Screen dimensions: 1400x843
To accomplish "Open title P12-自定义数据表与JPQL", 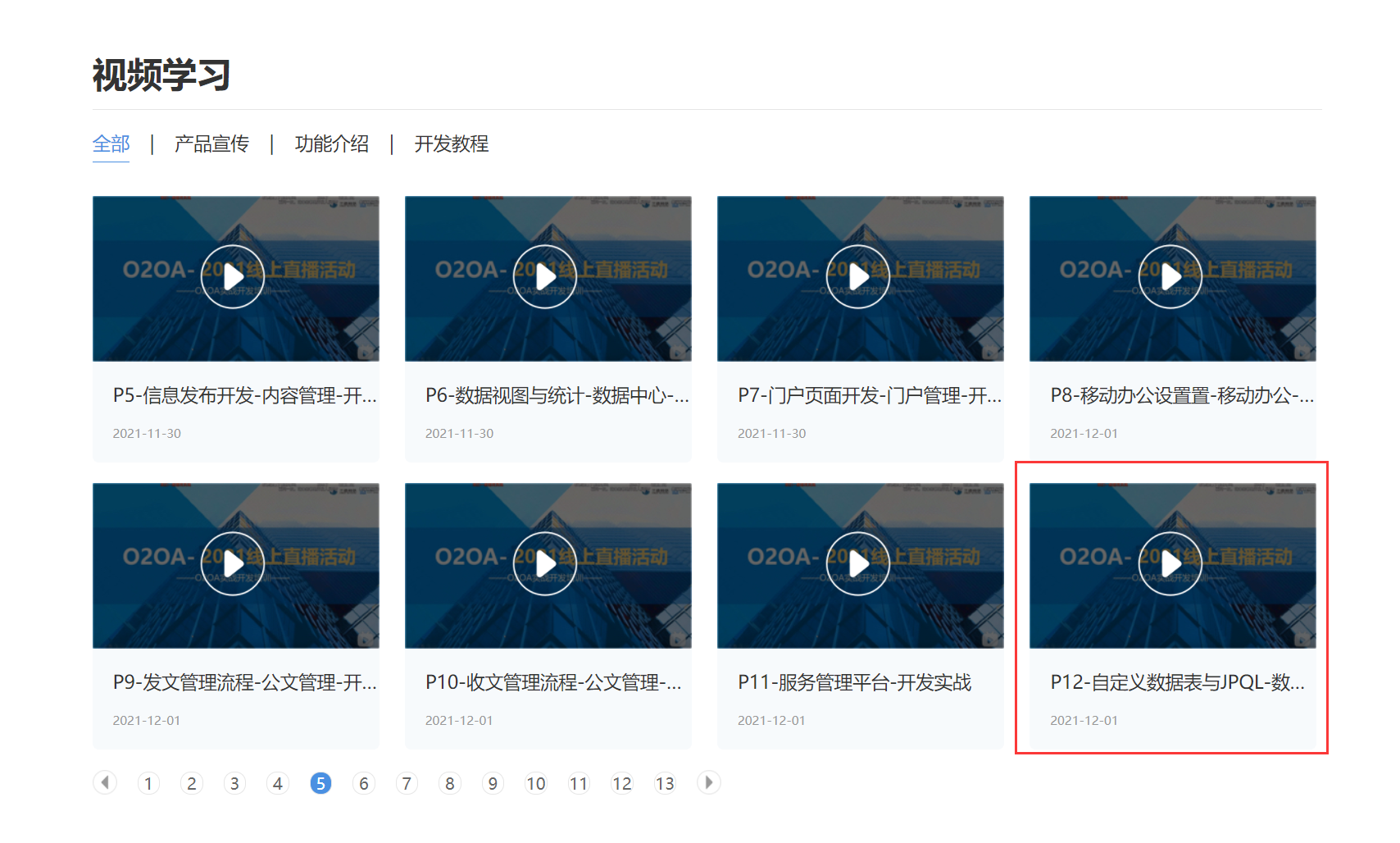I will [x=1178, y=683].
